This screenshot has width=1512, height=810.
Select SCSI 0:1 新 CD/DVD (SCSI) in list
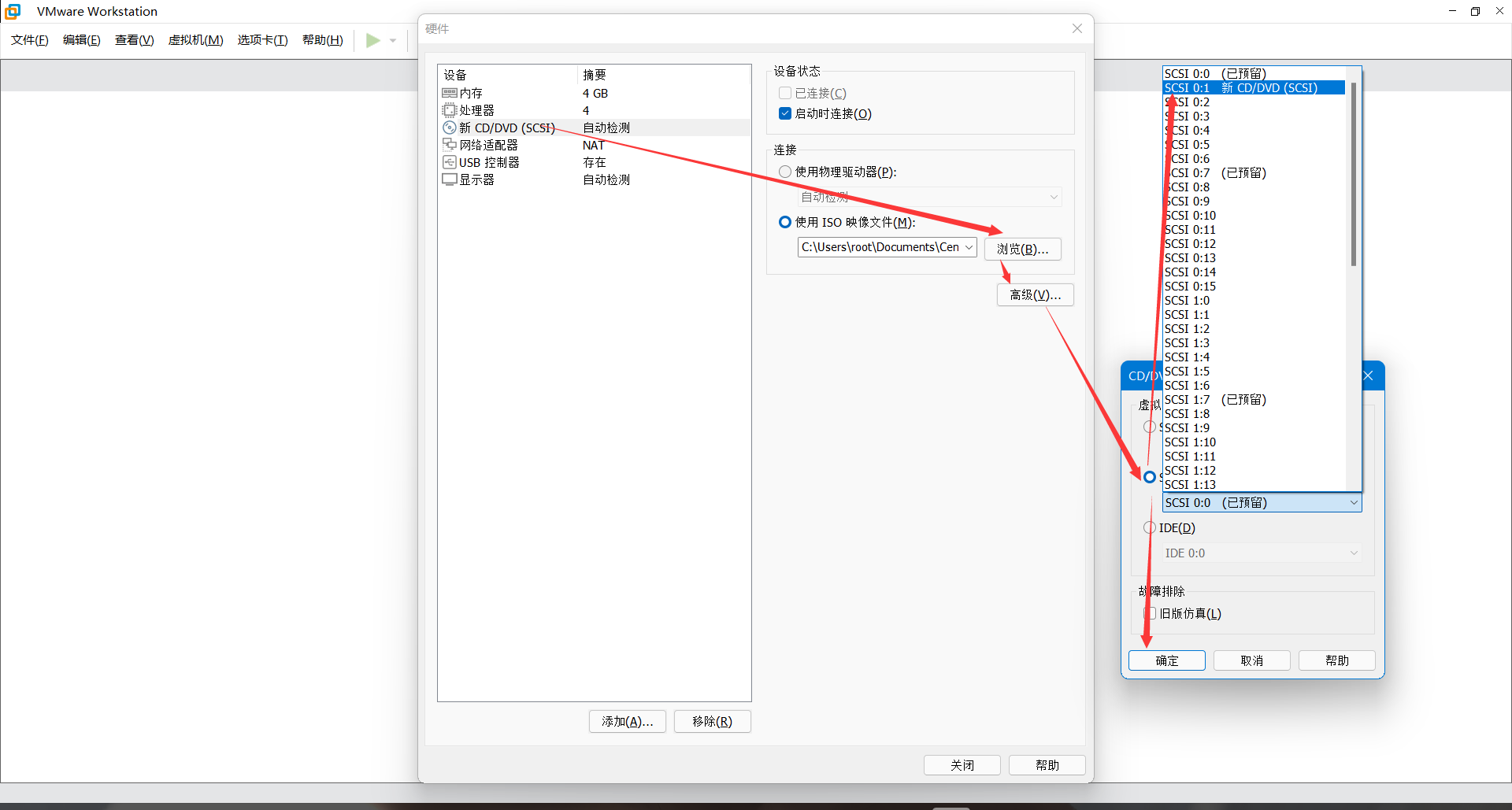[x=1254, y=87]
